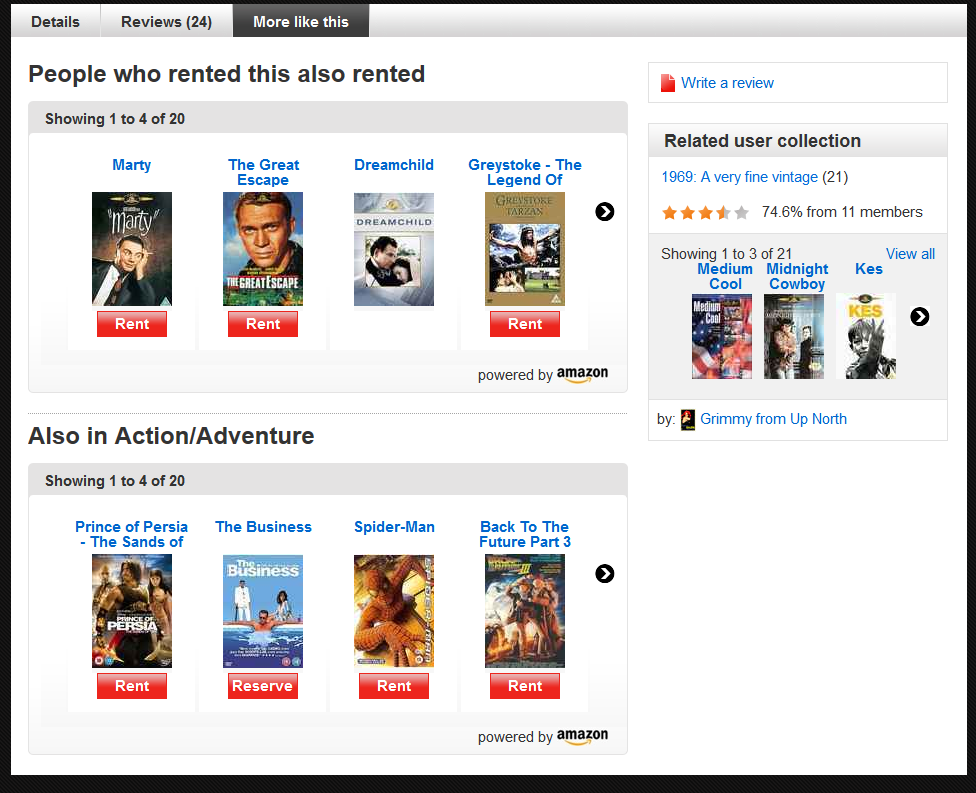Click the 'Also in Action/Adventure' heading
976x793 pixels.
[x=171, y=436]
